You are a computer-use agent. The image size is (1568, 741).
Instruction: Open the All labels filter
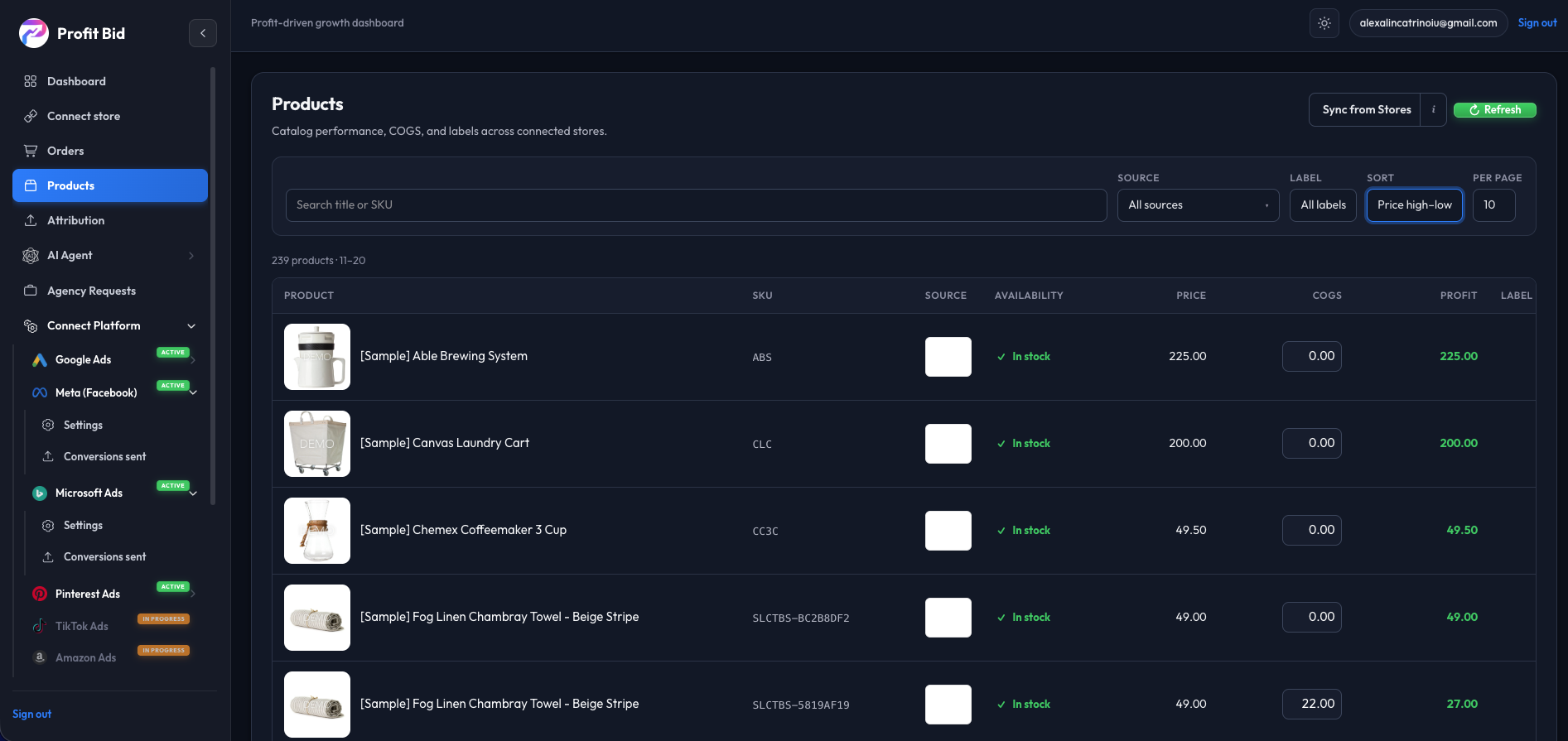point(1323,205)
